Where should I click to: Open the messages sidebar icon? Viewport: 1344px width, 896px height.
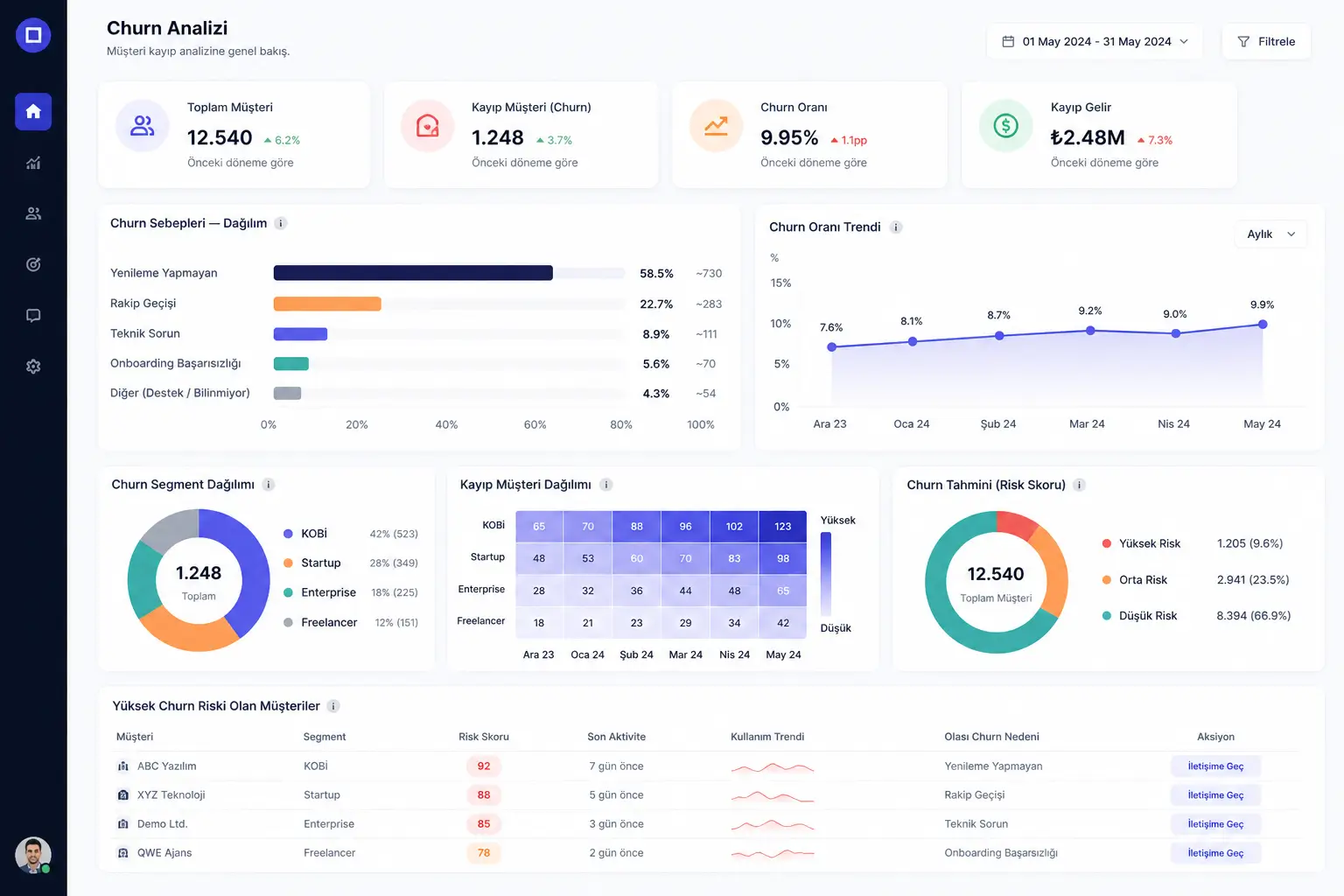[x=33, y=316]
